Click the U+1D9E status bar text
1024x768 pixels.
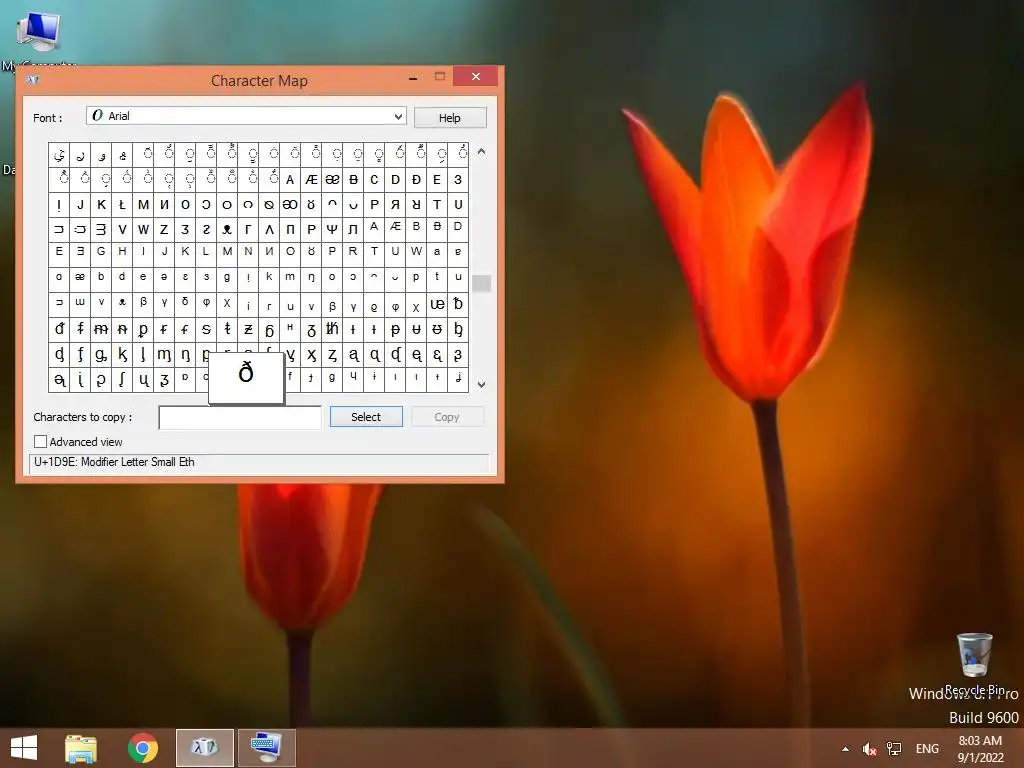[x=114, y=462]
